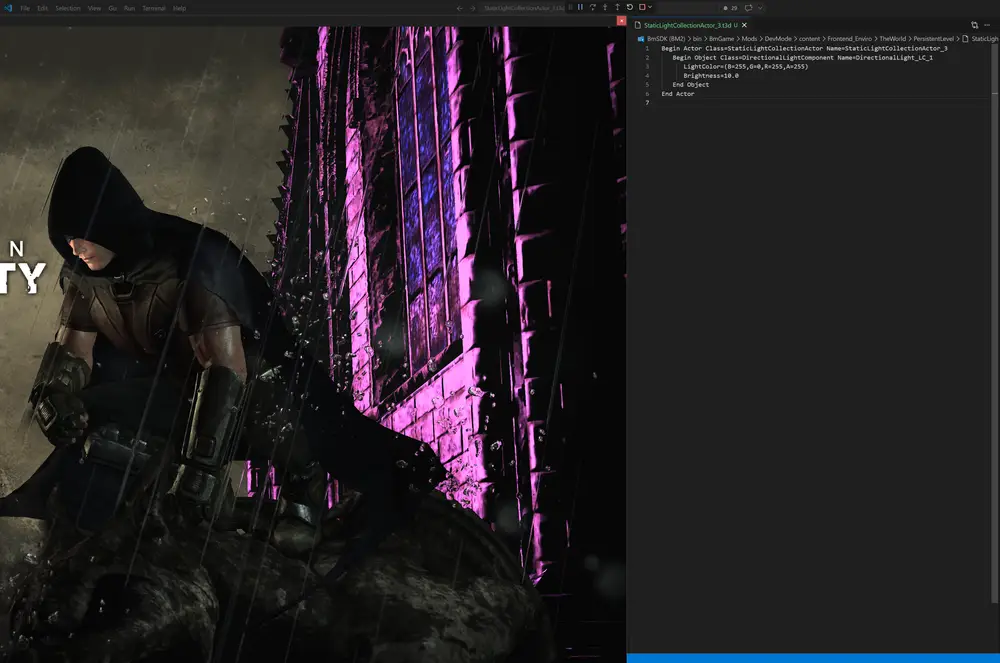The width and height of the screenshot is (1000, 663).
Task: Click the debug Step Over button
Action: tap(592, 8)
